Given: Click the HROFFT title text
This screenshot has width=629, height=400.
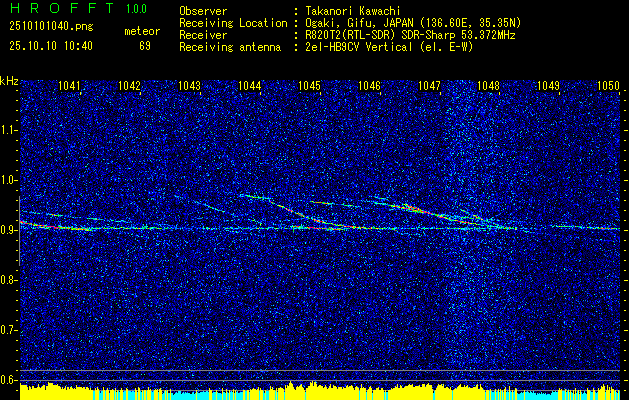Looking at the screenshot, I should 62,8.
